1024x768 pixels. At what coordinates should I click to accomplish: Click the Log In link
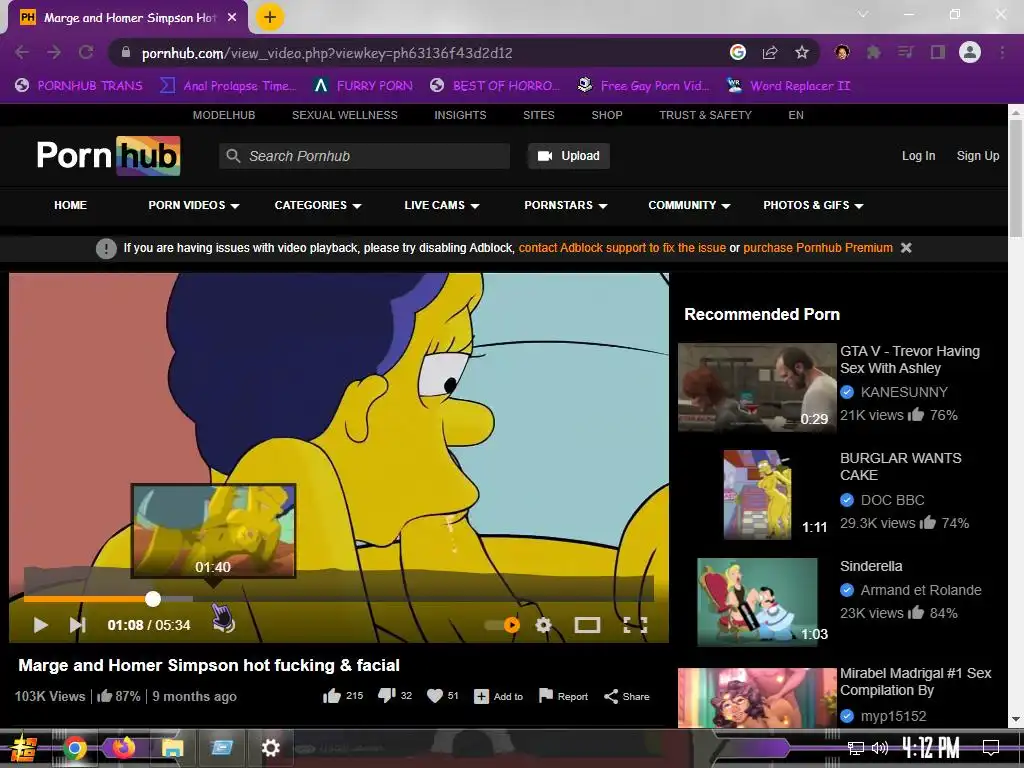918,155
